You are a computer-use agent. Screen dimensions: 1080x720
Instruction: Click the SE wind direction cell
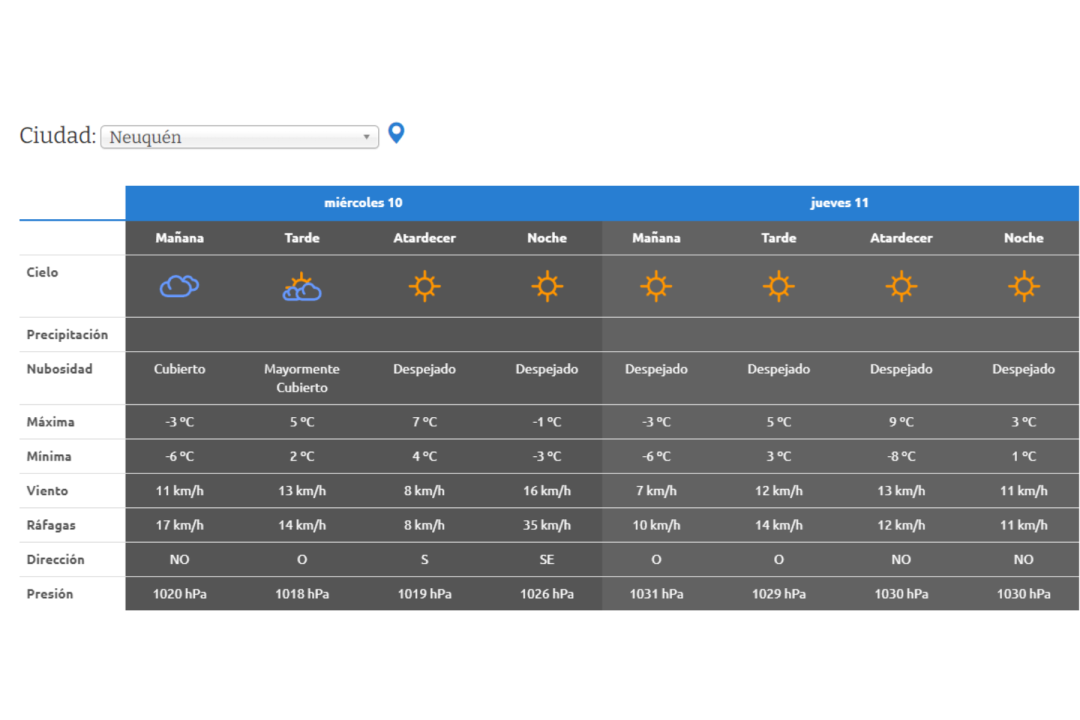547,559
